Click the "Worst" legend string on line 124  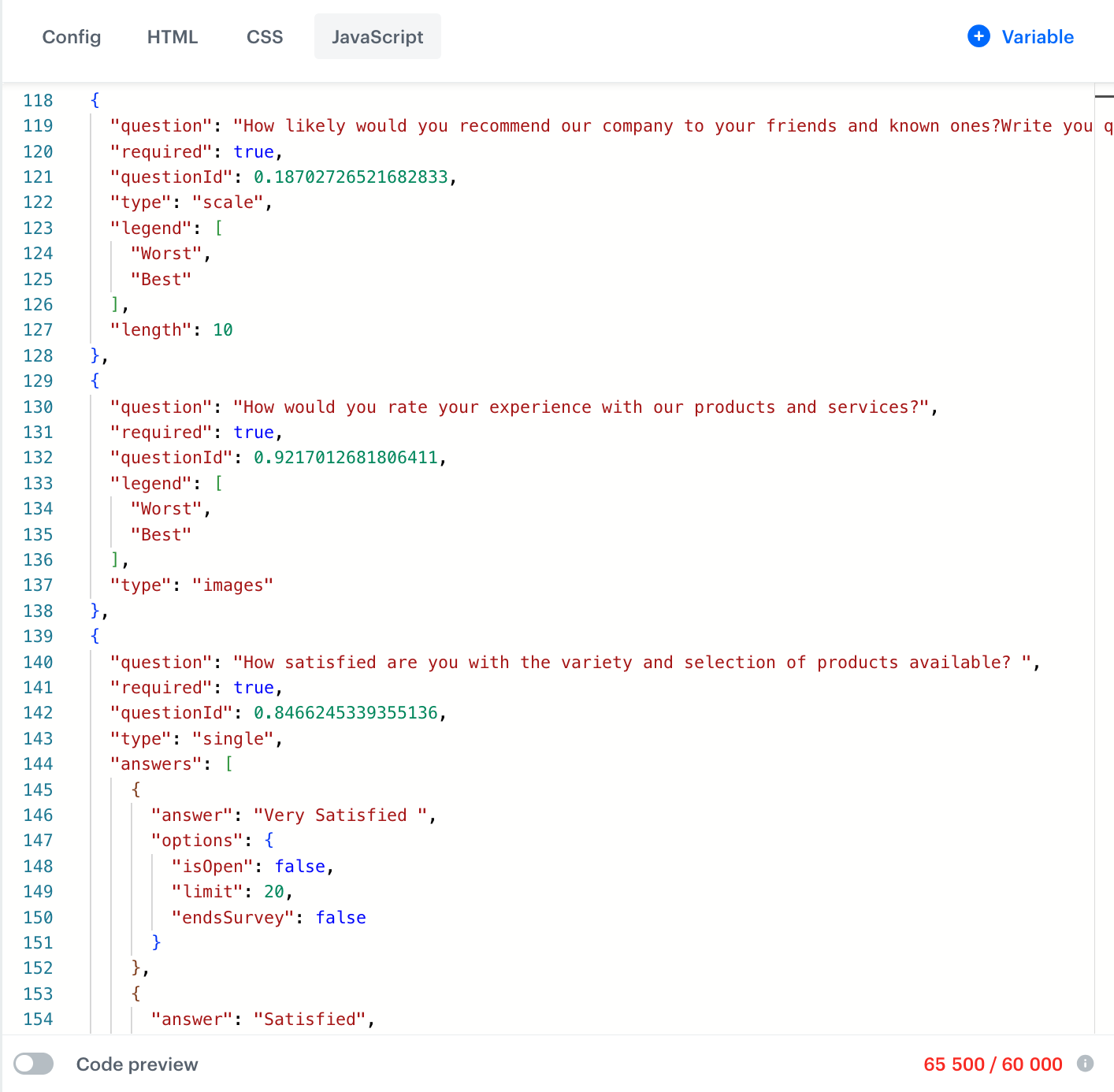[x=165, y=253]
